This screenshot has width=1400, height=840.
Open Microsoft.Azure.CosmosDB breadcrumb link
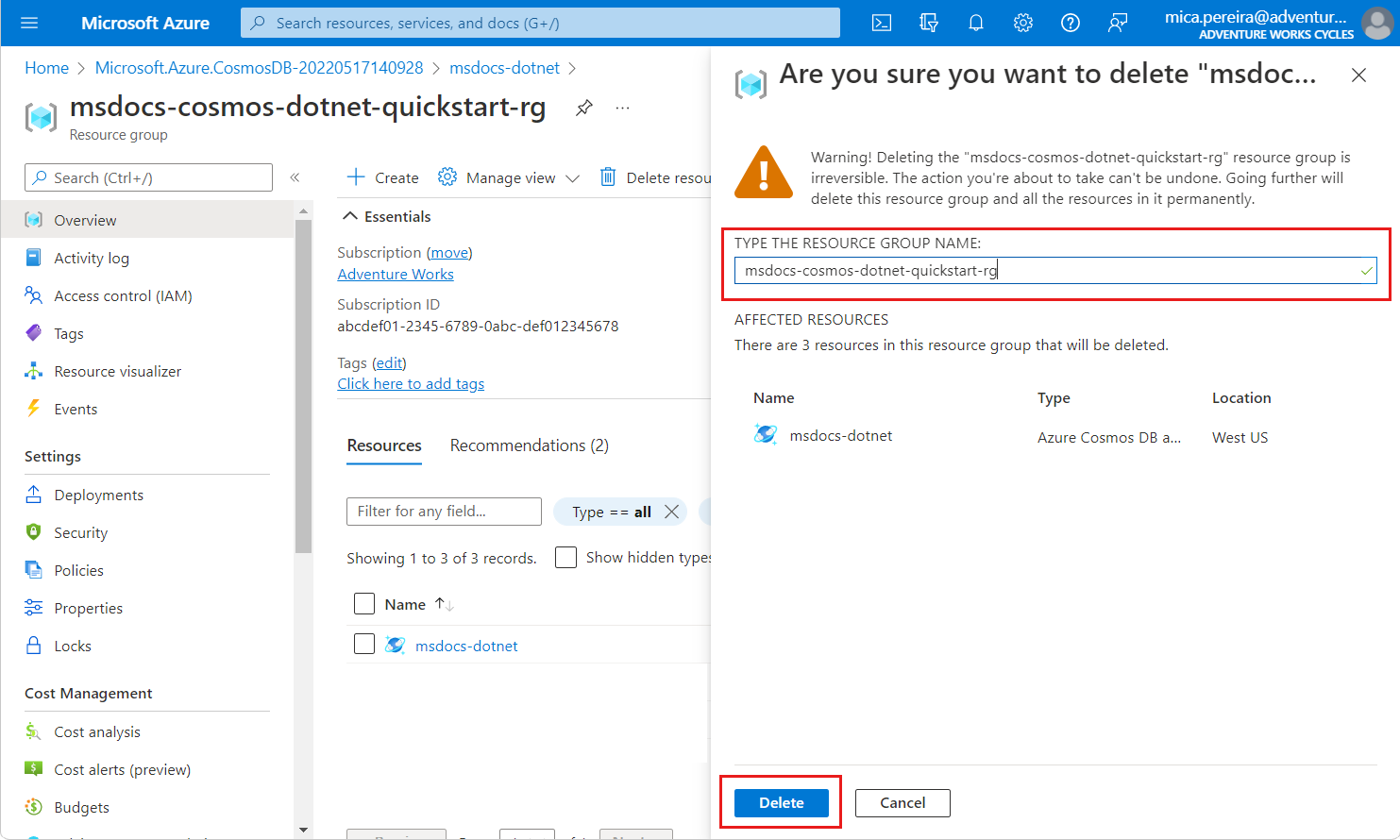(259, 68)
